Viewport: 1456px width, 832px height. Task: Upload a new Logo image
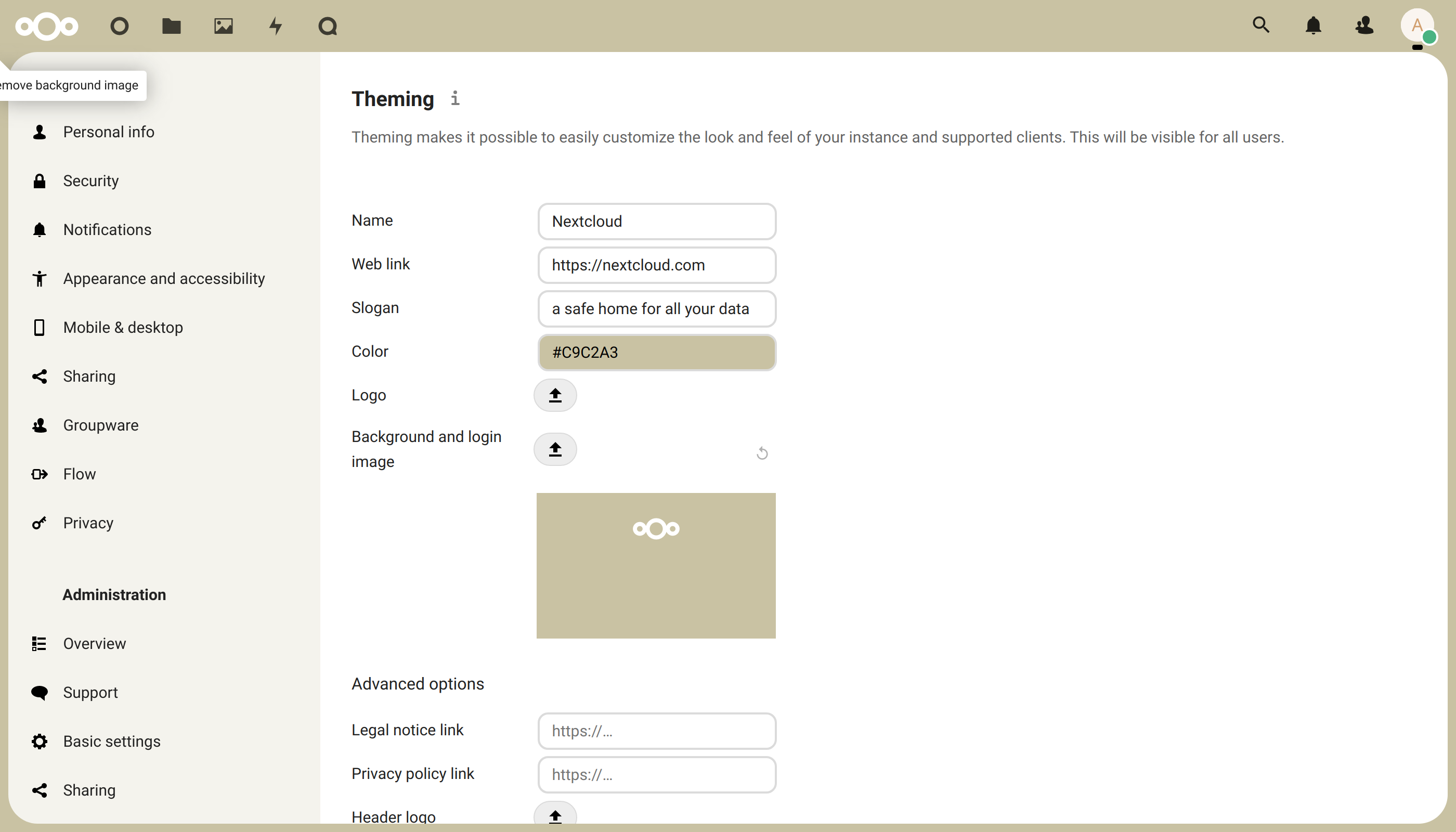click(x=555, y=395)
